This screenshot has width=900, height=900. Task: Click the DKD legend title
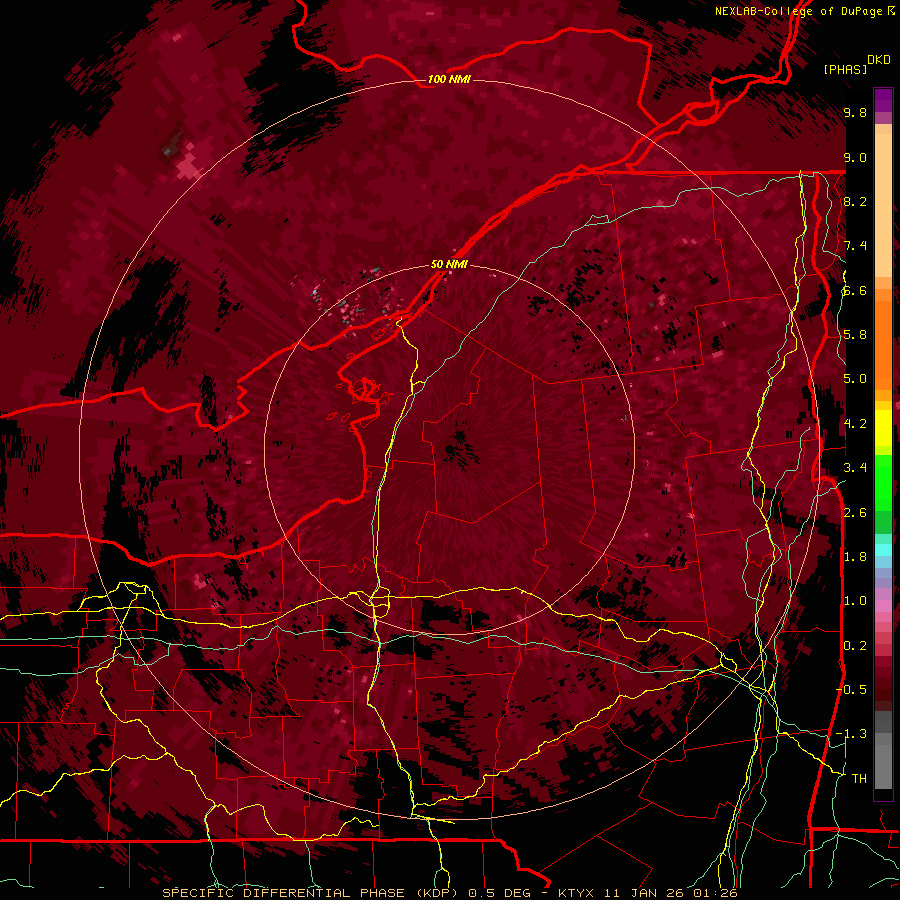click(x=879, y=60)
